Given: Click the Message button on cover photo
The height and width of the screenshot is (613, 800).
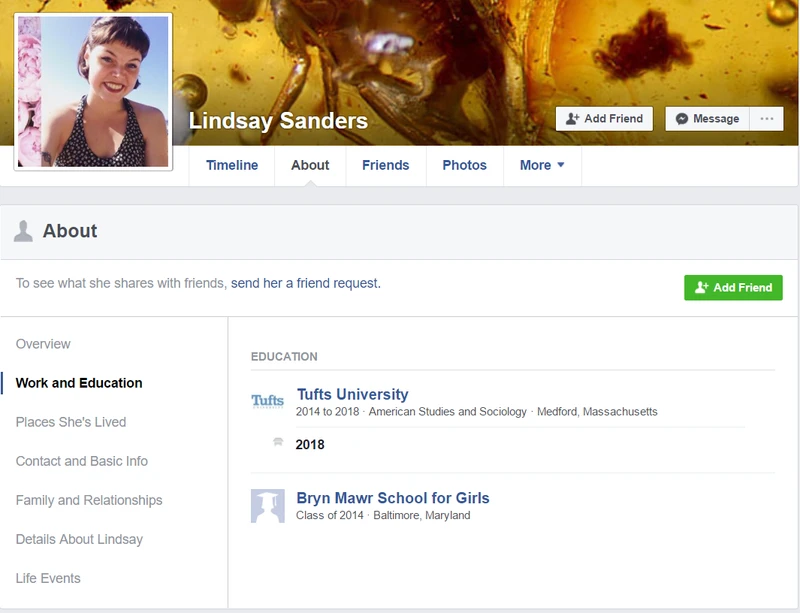Looking at the screenshot, I should point(707,119).
